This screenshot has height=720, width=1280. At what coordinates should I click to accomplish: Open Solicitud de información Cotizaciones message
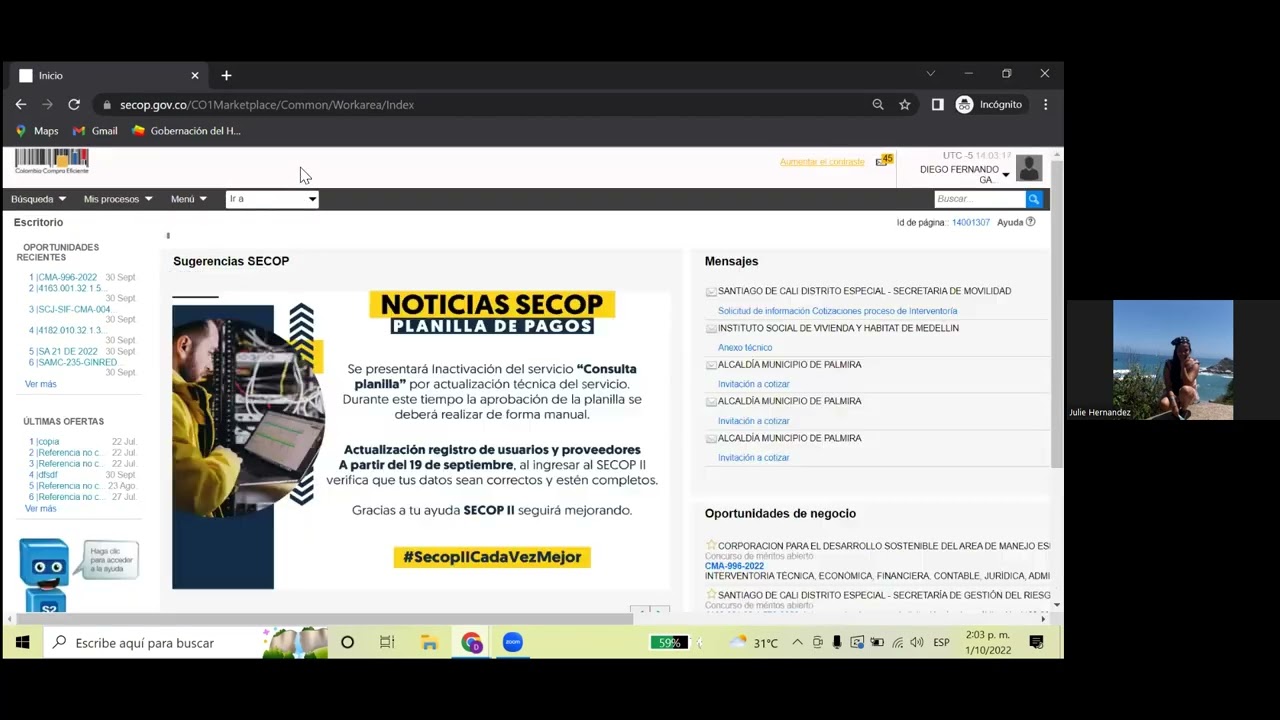point(837,311)
